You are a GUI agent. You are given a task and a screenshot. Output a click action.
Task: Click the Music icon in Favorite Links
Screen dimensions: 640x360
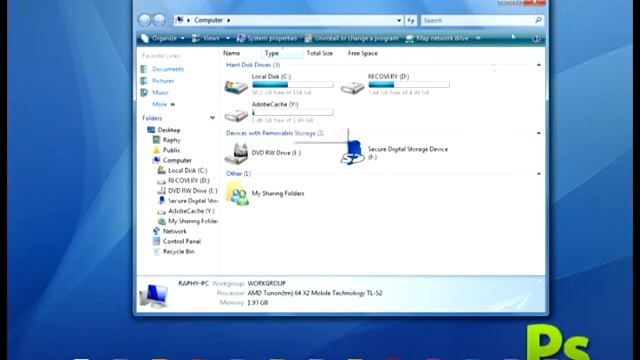click(x=144, y=93)
